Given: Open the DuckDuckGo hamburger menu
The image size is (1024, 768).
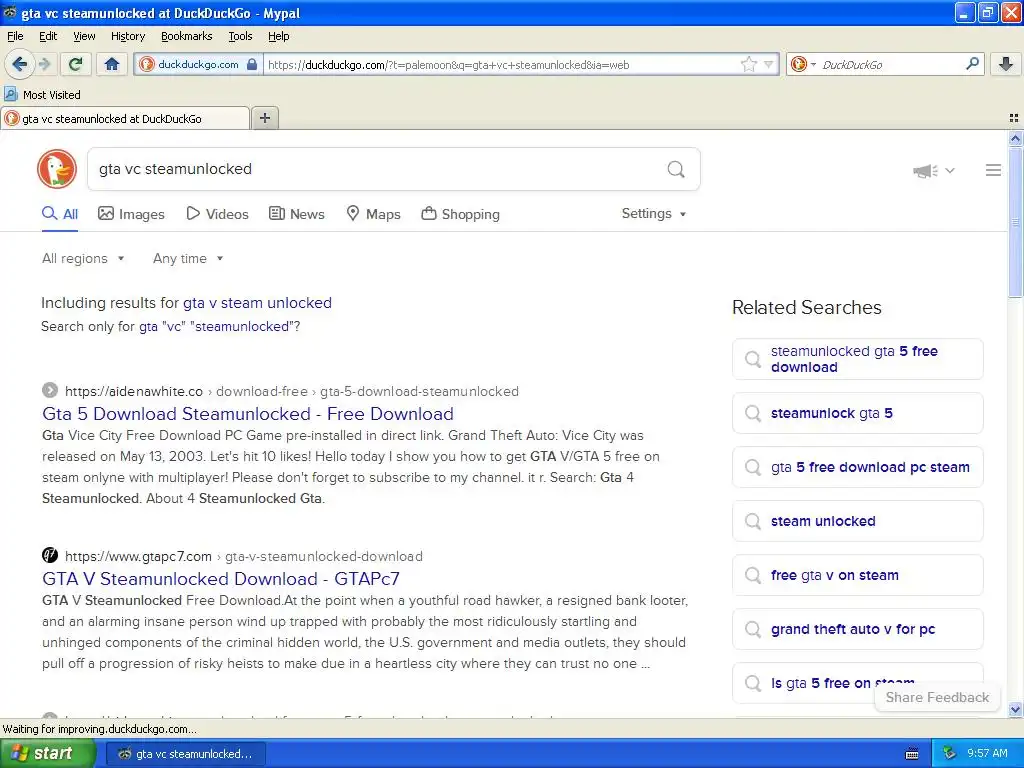Looking at the screenshot, I should pos(993,170).
